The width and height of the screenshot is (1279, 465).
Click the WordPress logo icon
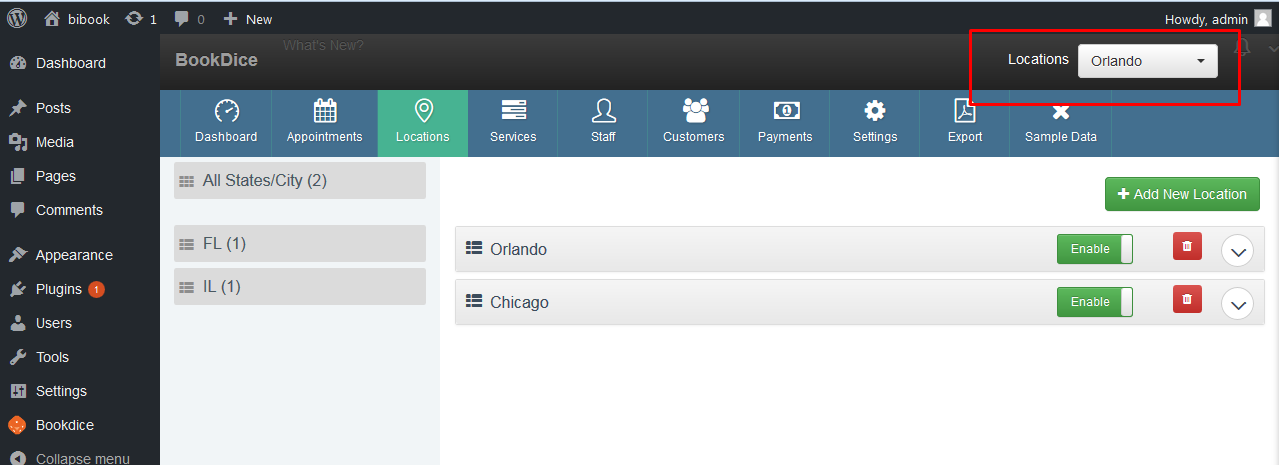(17, 18)
